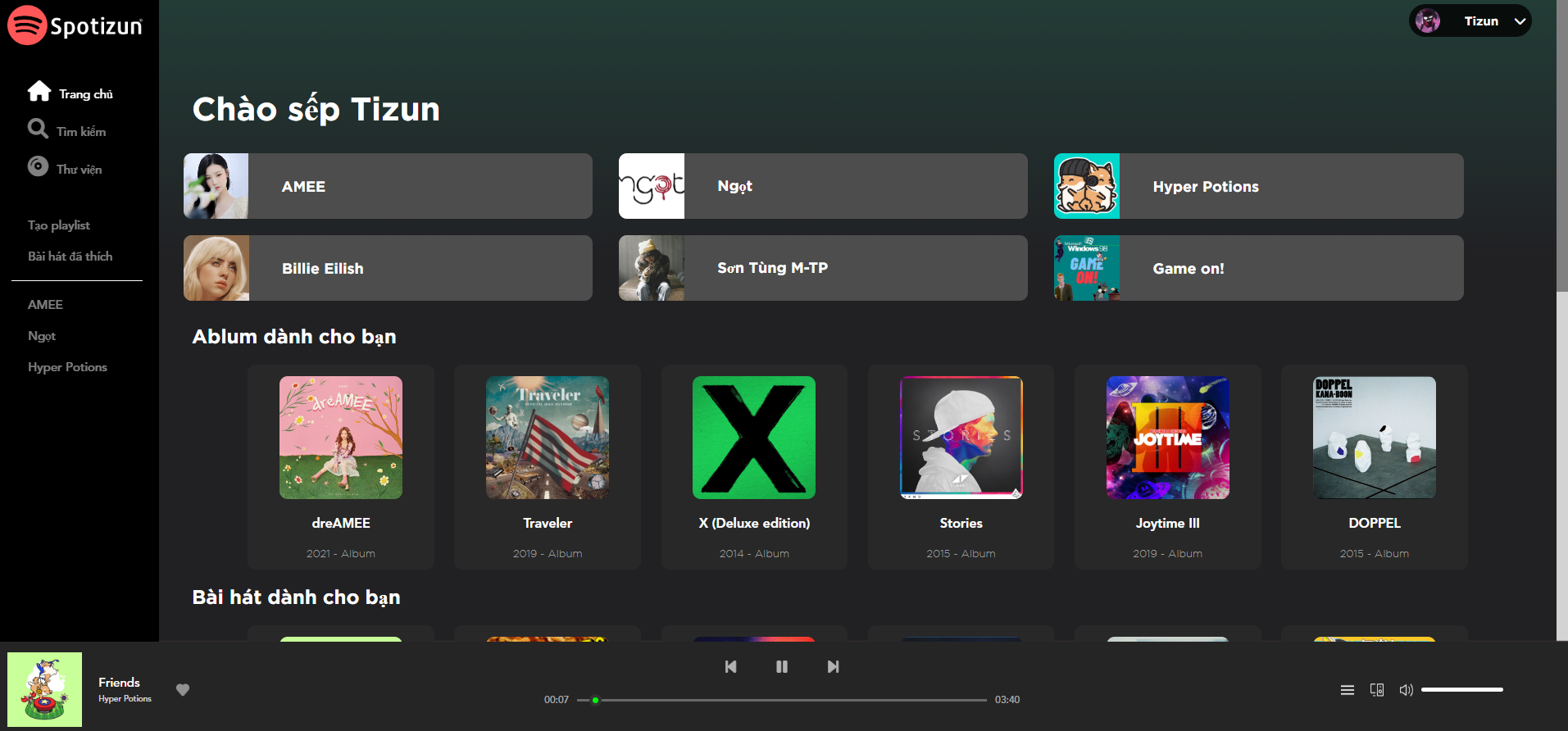Open the Sơn Tùng M-TP card
1568x731 pixels.
[x=823, y=268]
